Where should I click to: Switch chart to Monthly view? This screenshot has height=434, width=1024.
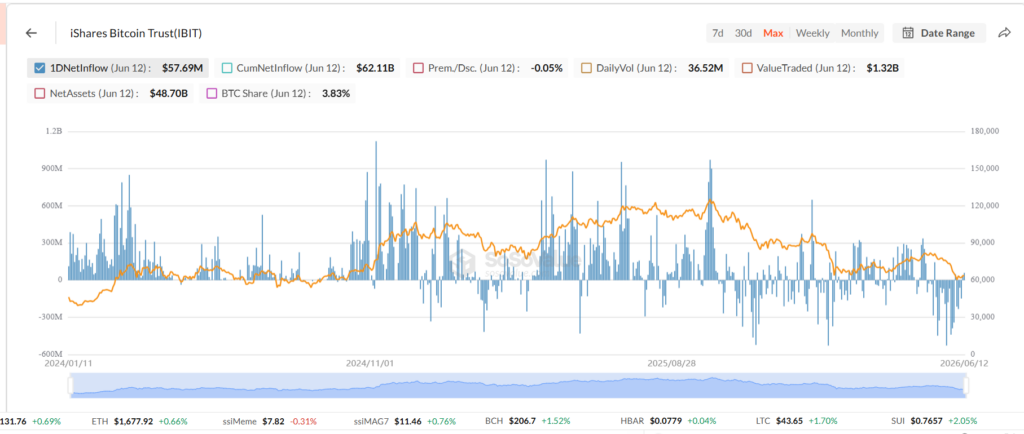point(859,33)
